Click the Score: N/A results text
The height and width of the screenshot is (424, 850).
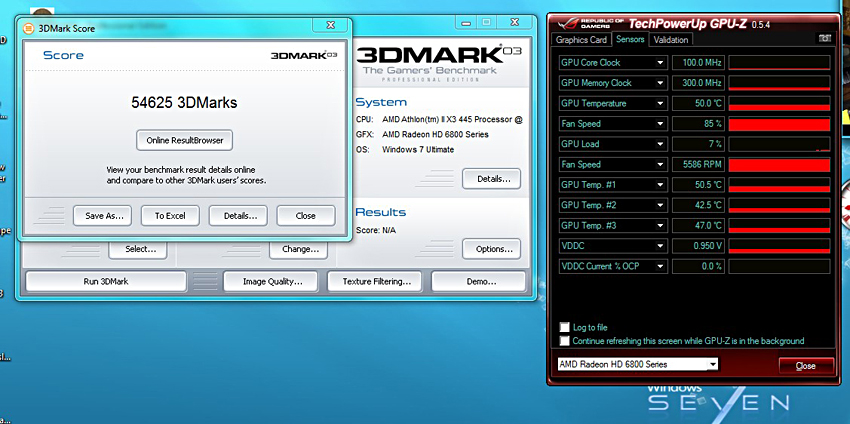point(376,230)
